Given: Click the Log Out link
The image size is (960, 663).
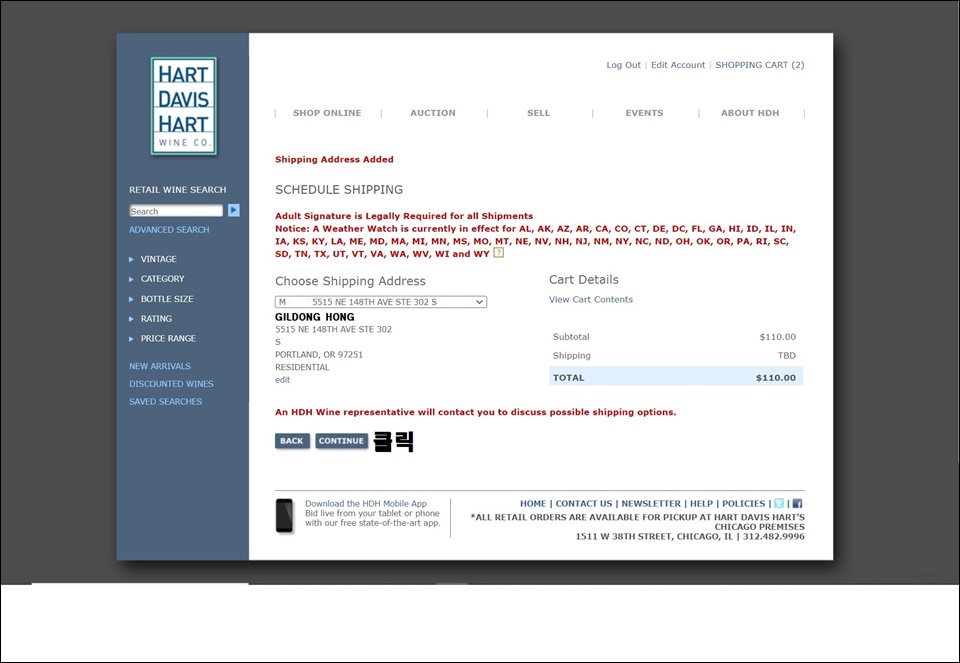Looking at the screenshot, I should tap(623, 65).
